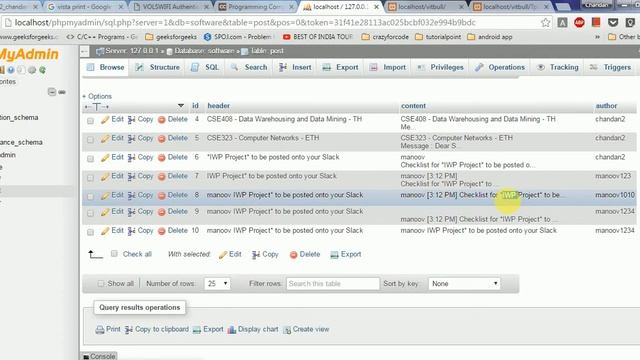Click the green reload icon in phpMyAdmin sidebar
This screenshot has height=360, width=640.
(42, 70)
